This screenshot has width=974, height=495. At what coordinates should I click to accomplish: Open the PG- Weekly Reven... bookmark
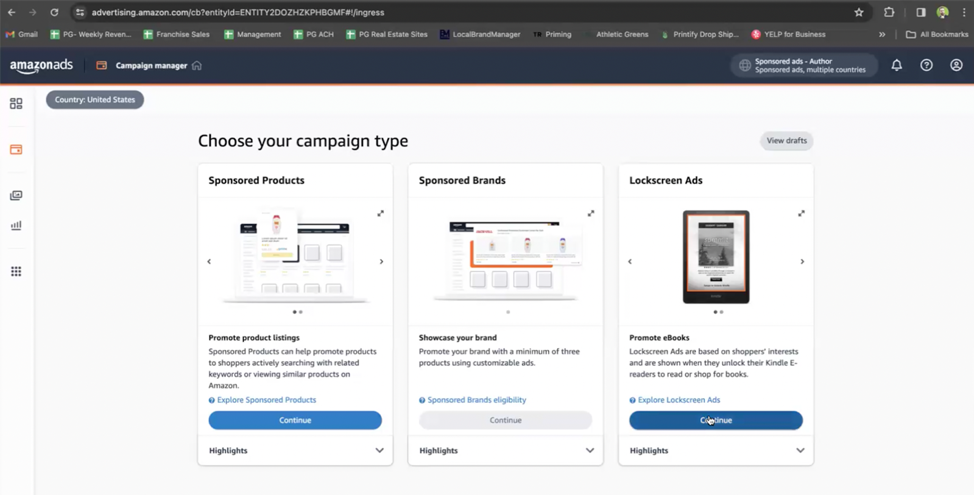pos(91,34)
